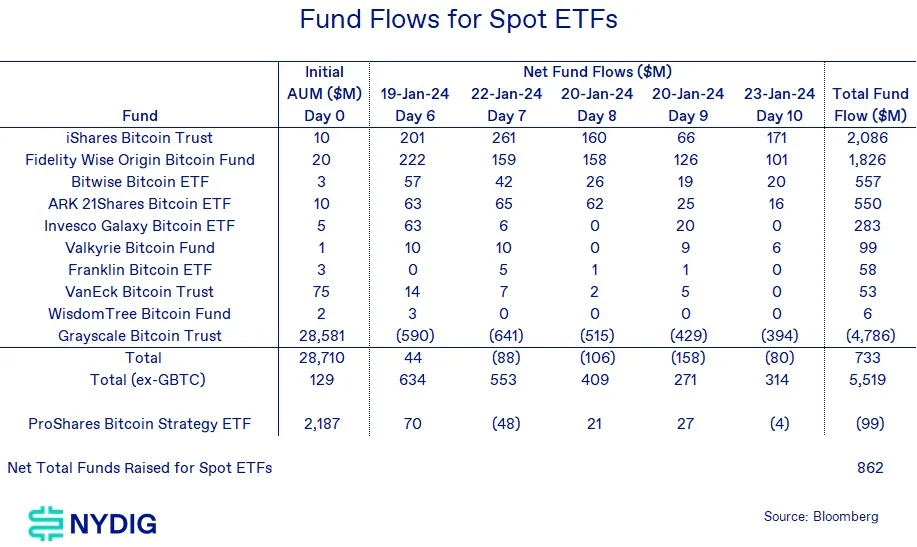Click the 'Initial AUM ($M)' column header
Image resolution: width=917 pixels, height=547 pixels.
[323, 94]
